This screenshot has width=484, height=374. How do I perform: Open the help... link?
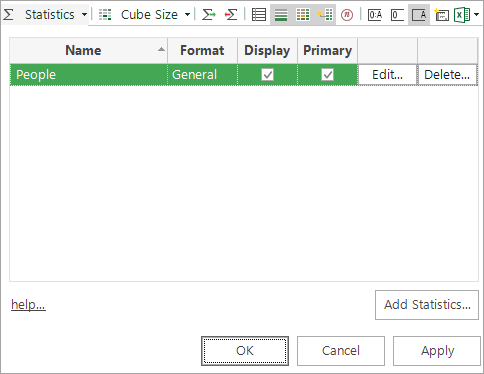(28, 305)
